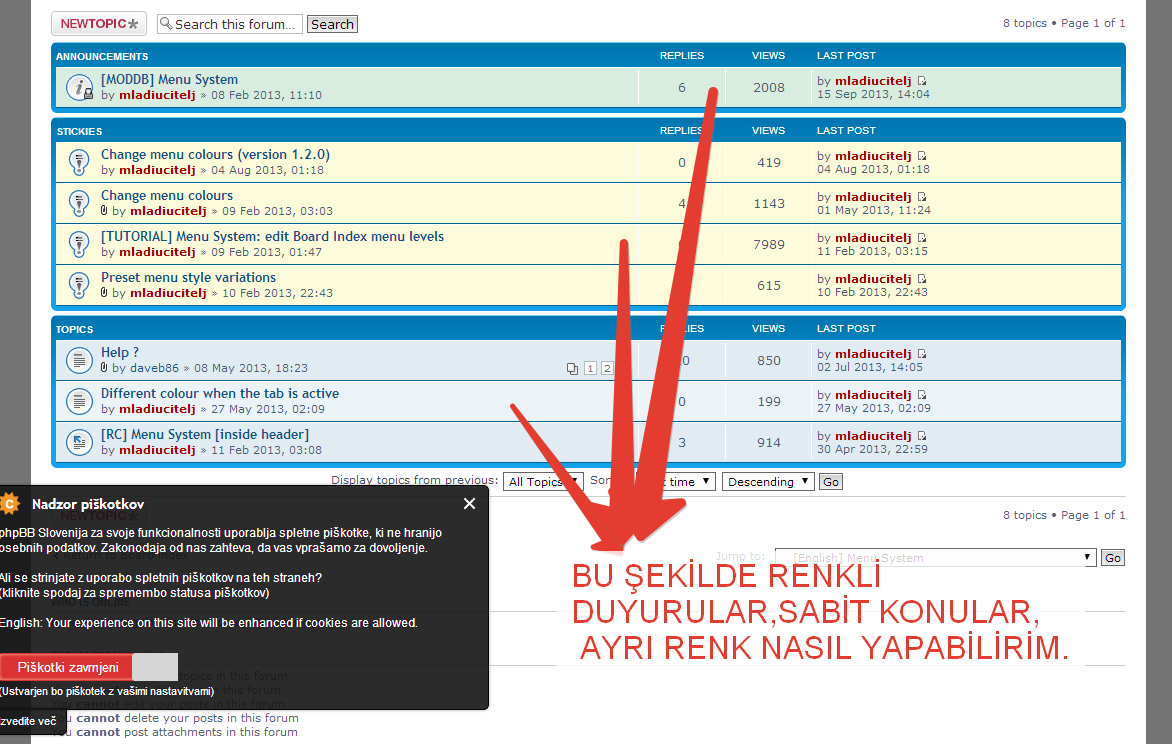View last post icon dated 02 Jul 2013
This screenshot has width=1172, height=744.
point(922,354)
